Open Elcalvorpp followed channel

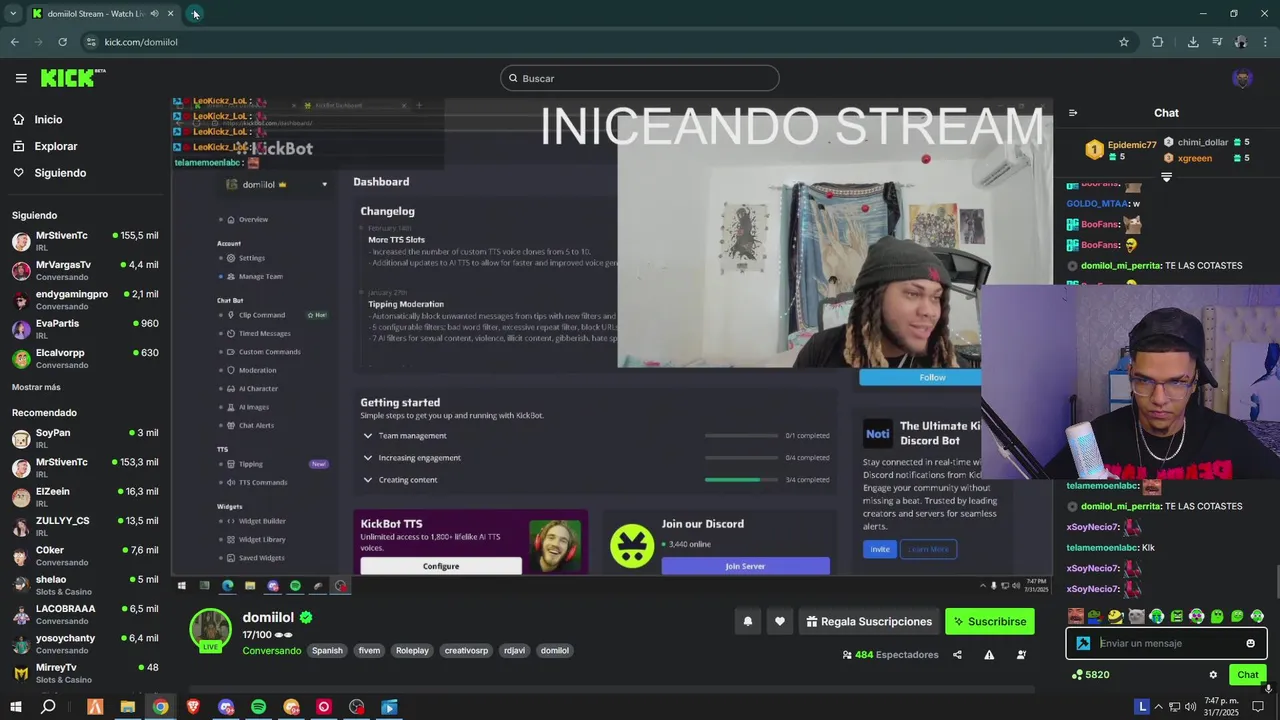pyautogui.click(x=85, y=358)
